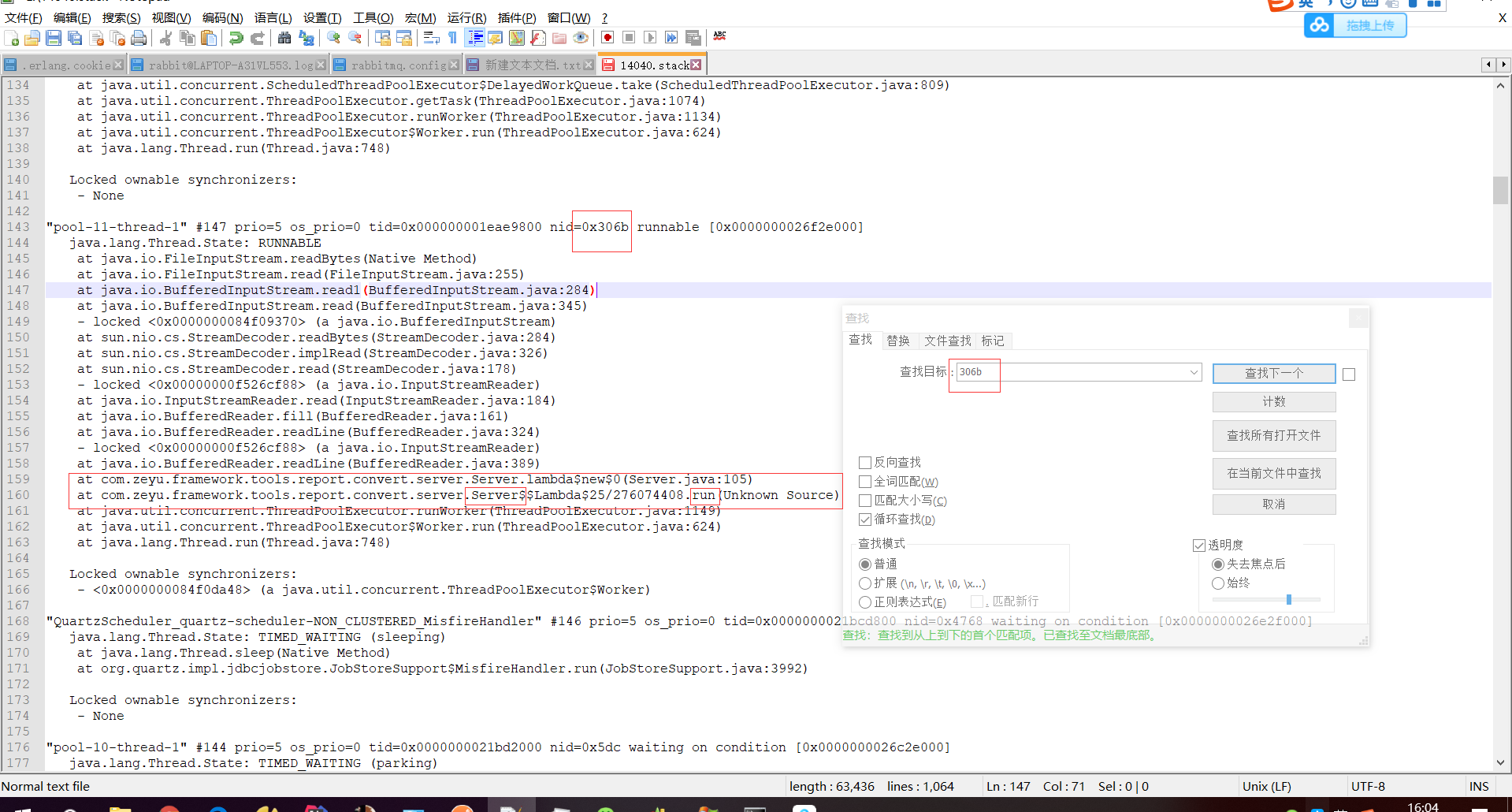Click the New file toolbar icon
1512x812 pixels.
pyautogui.click(x=12, y=38)
